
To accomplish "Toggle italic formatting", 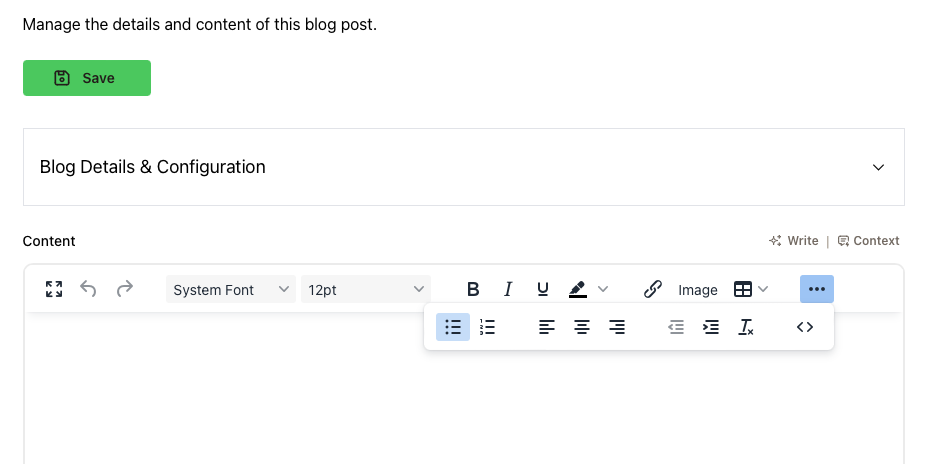I will pyautogui.click(x=508, y=290).
